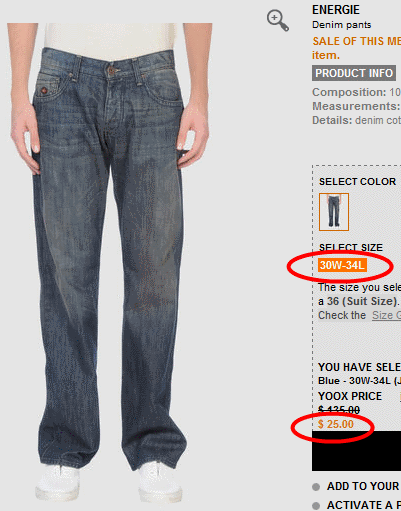Click the Composition label
401x511 pixels.
349,92
